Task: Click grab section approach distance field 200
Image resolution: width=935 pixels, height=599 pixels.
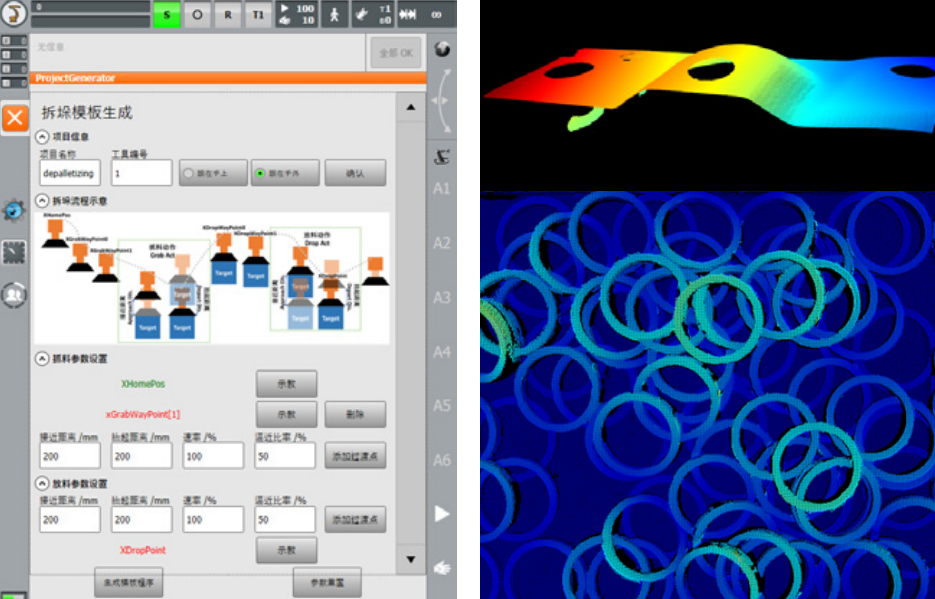Action: 70,456
